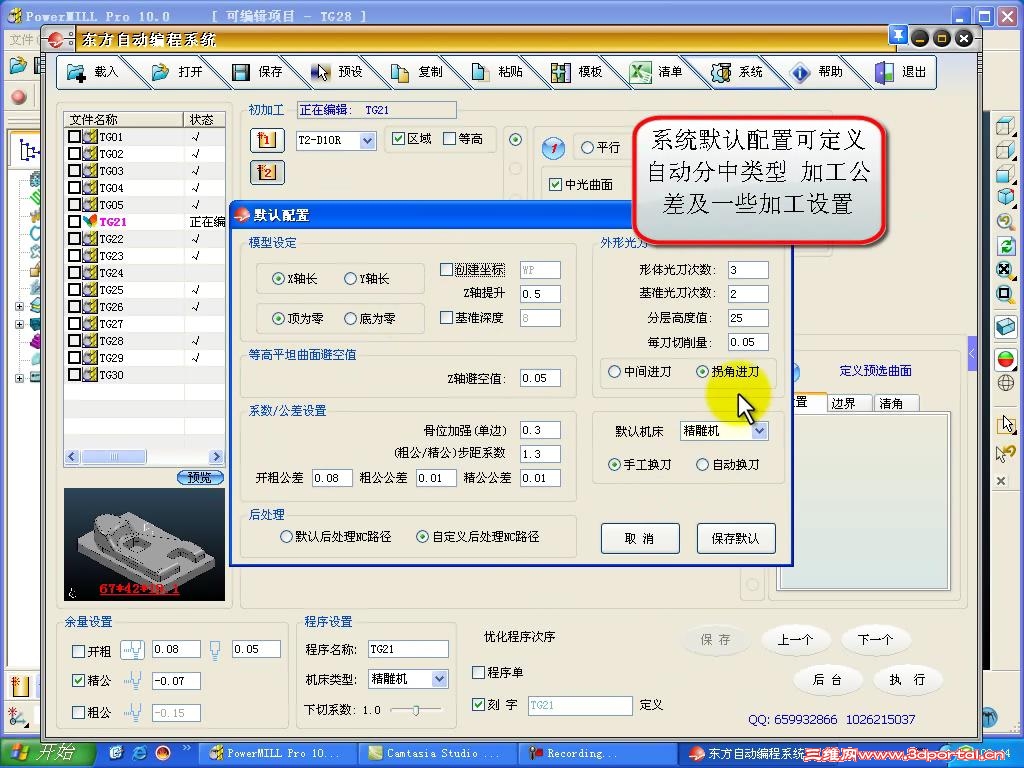This screenshot has height=768, width=1024.
Task: Click the Internet Explorer quick launch icon
Action: [x=140, y=753]
